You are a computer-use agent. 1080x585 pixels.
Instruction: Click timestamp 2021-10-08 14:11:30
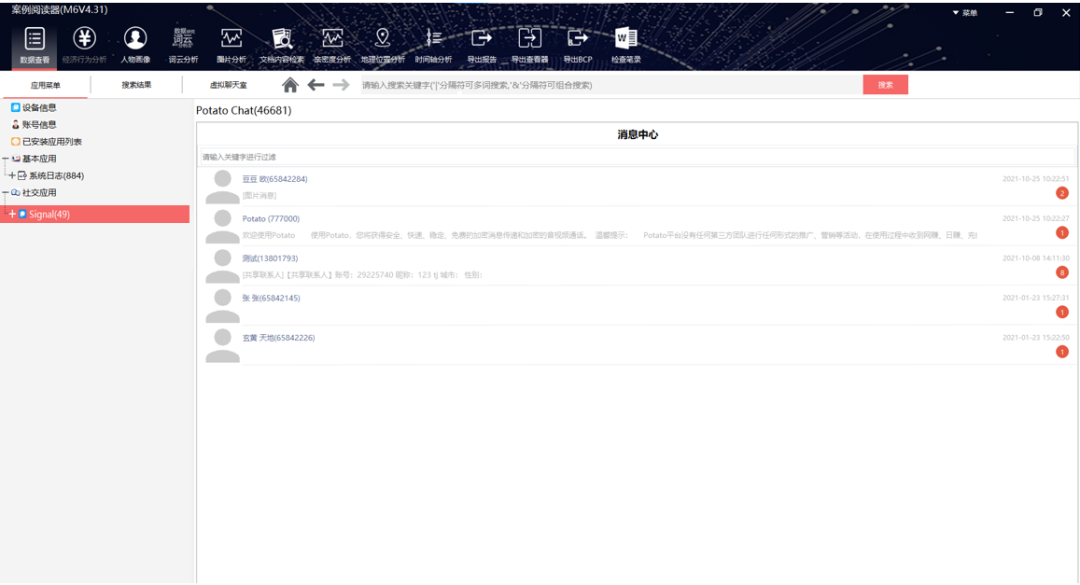(1035, 258)
